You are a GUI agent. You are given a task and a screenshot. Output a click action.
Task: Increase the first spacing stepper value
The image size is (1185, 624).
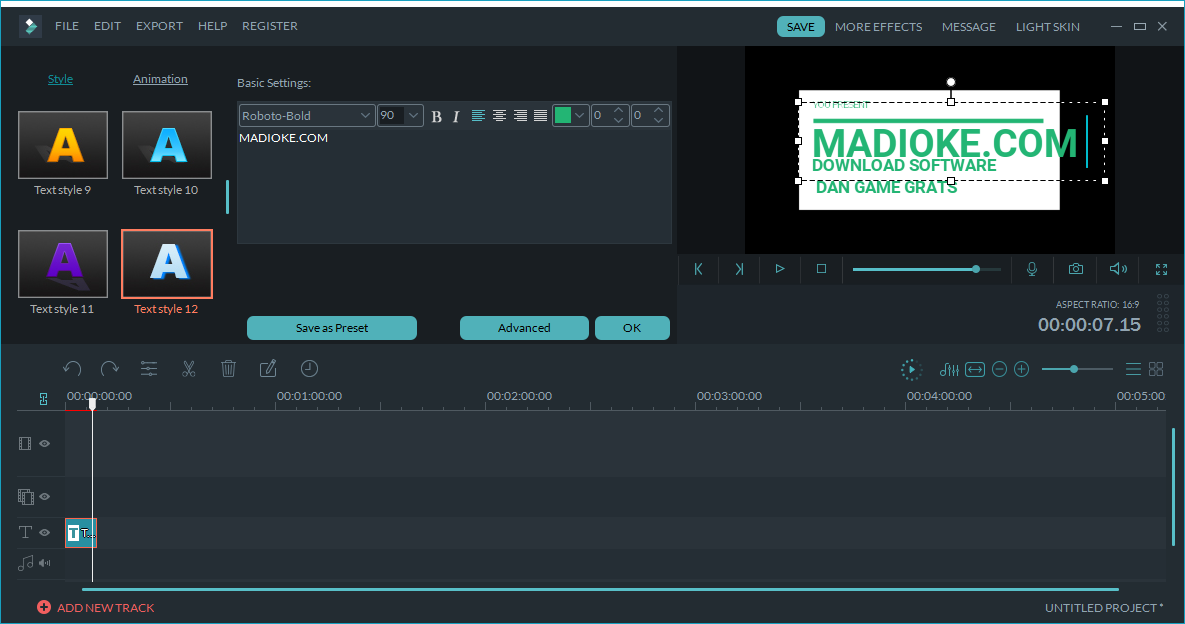tap(619, 110)
